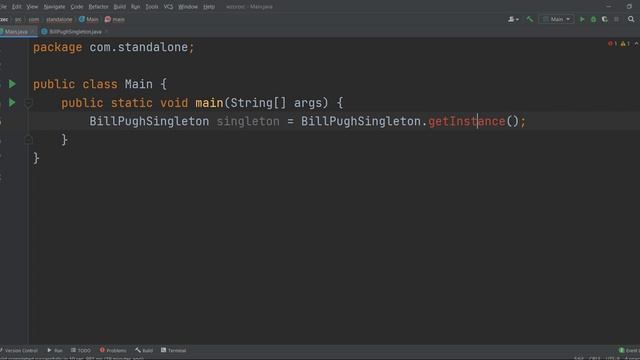The image size is (640, 360).
Task: Click the src breadcrumb
Action: [18, 19]
